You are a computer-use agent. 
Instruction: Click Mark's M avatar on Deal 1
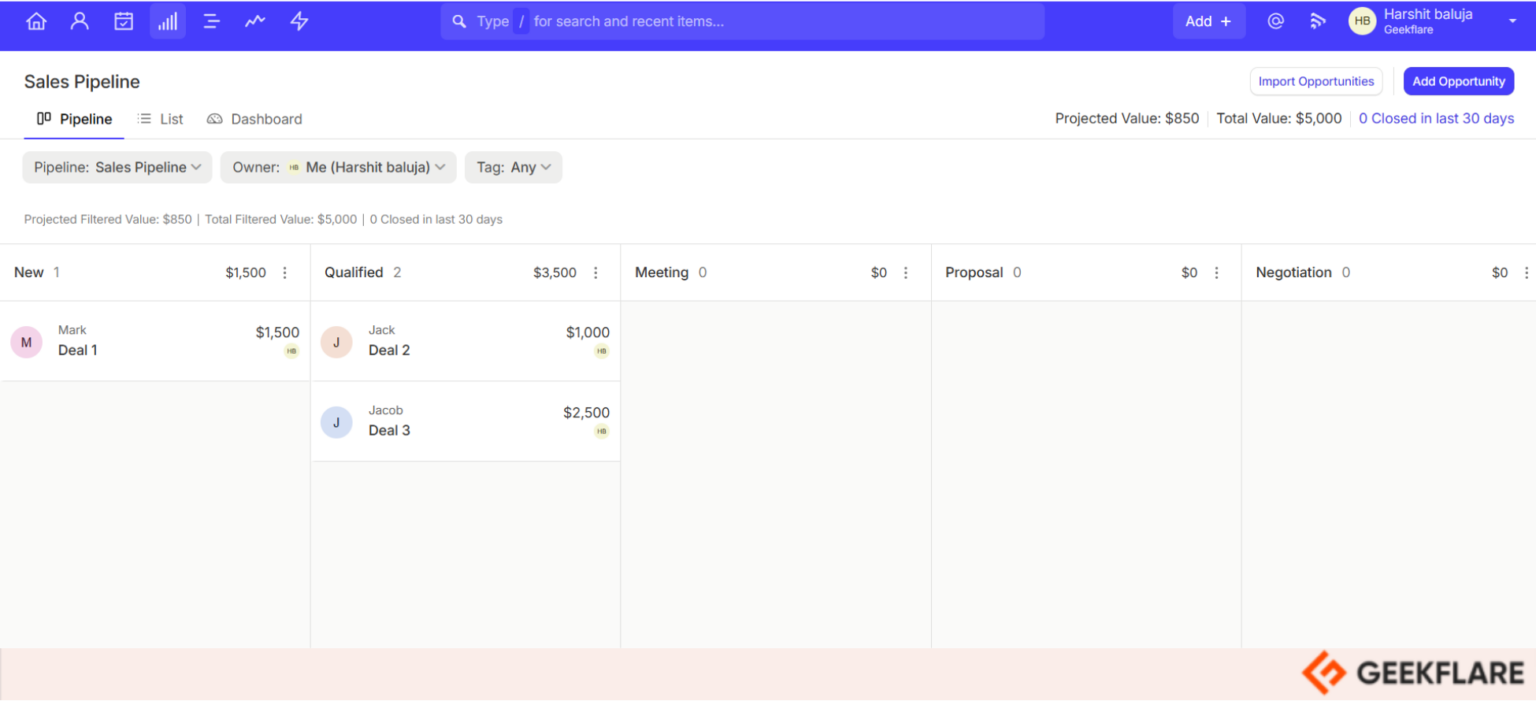(26, 342)
